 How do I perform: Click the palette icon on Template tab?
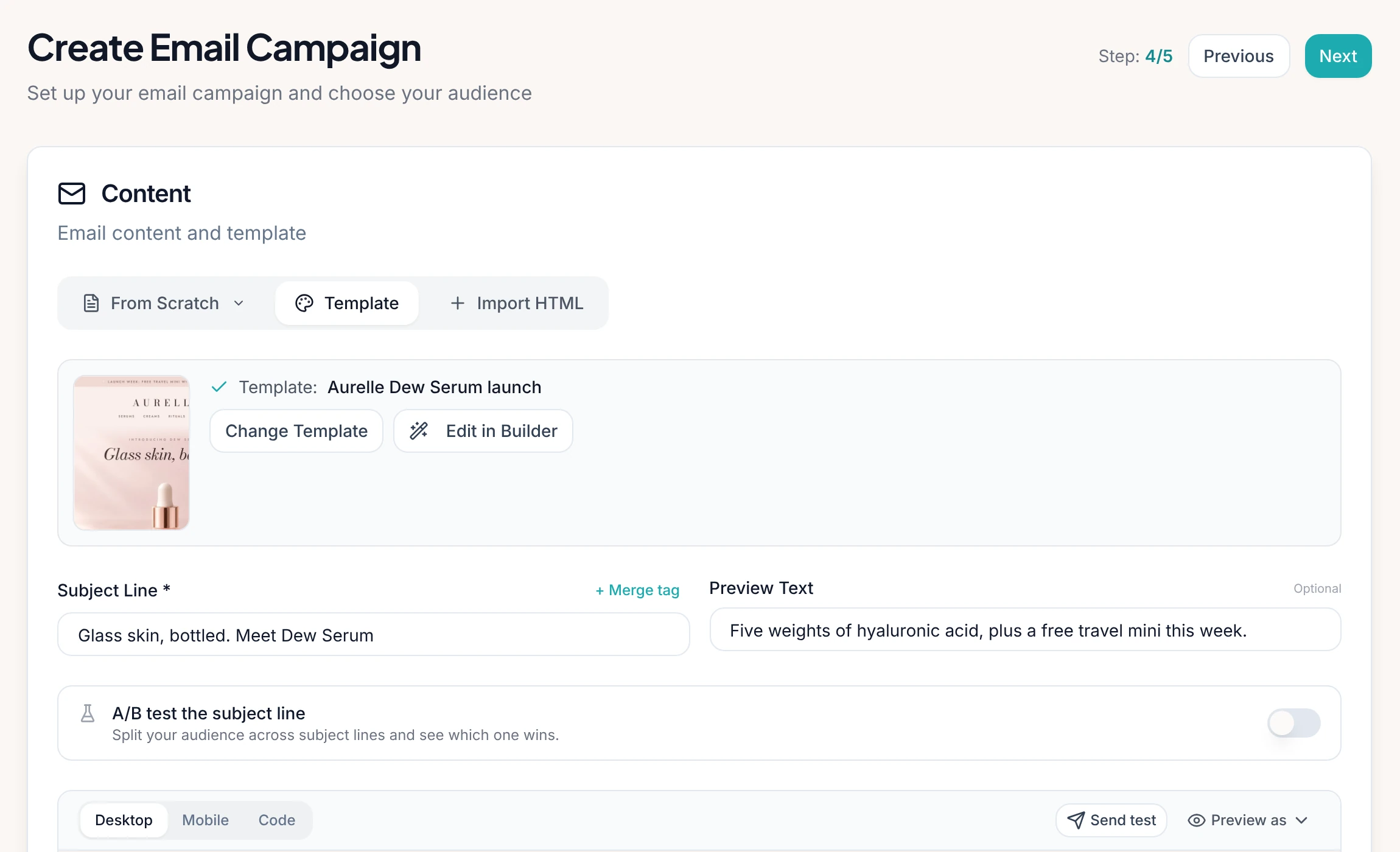pos(304,303)
